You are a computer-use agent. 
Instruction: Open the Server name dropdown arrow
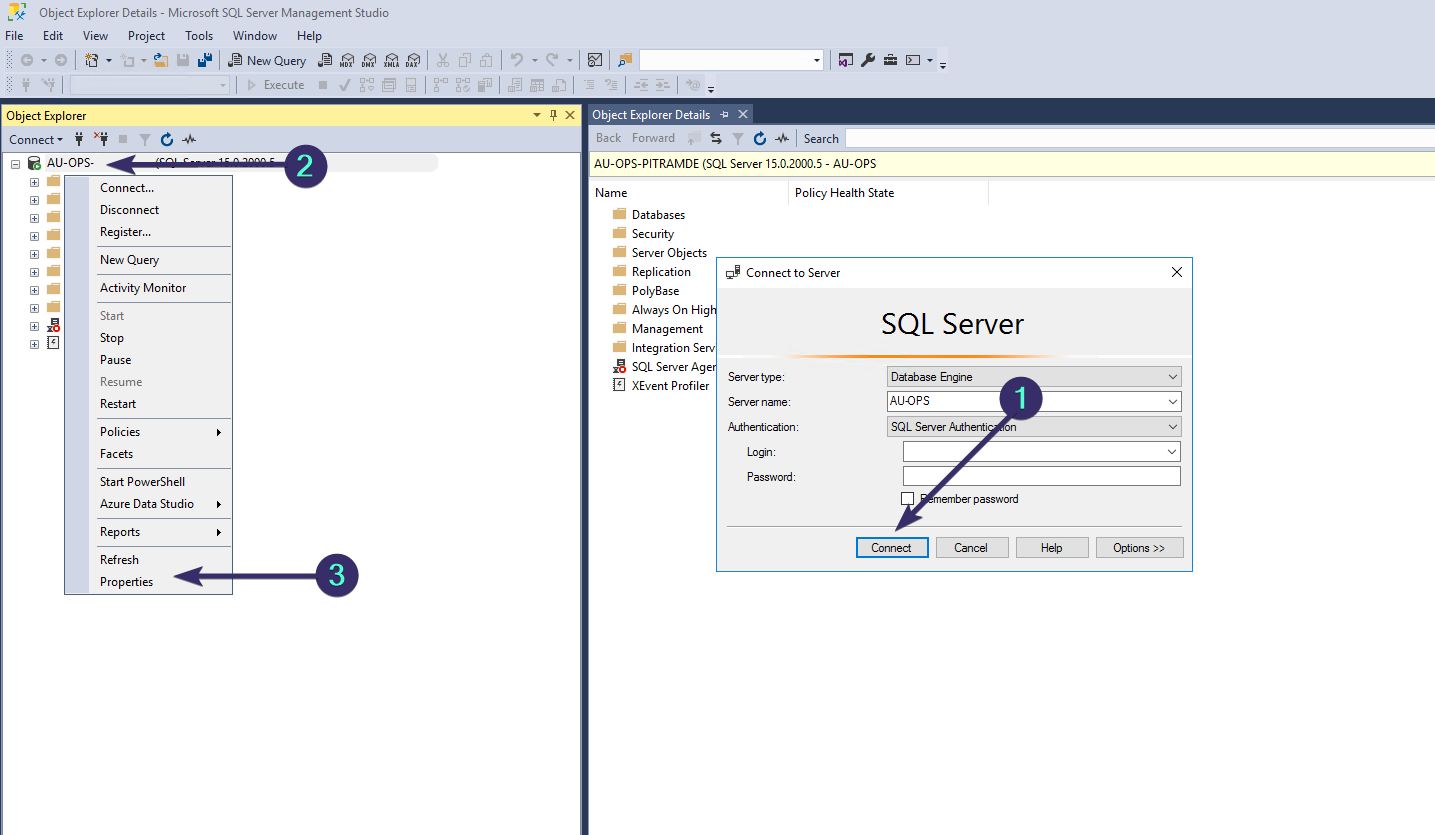click(1171, 401)
